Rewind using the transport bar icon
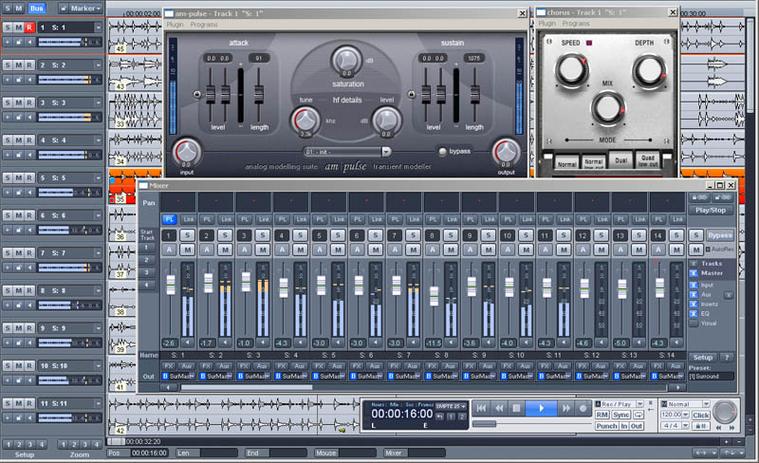The image size is (759, 463). pos(499,408)
